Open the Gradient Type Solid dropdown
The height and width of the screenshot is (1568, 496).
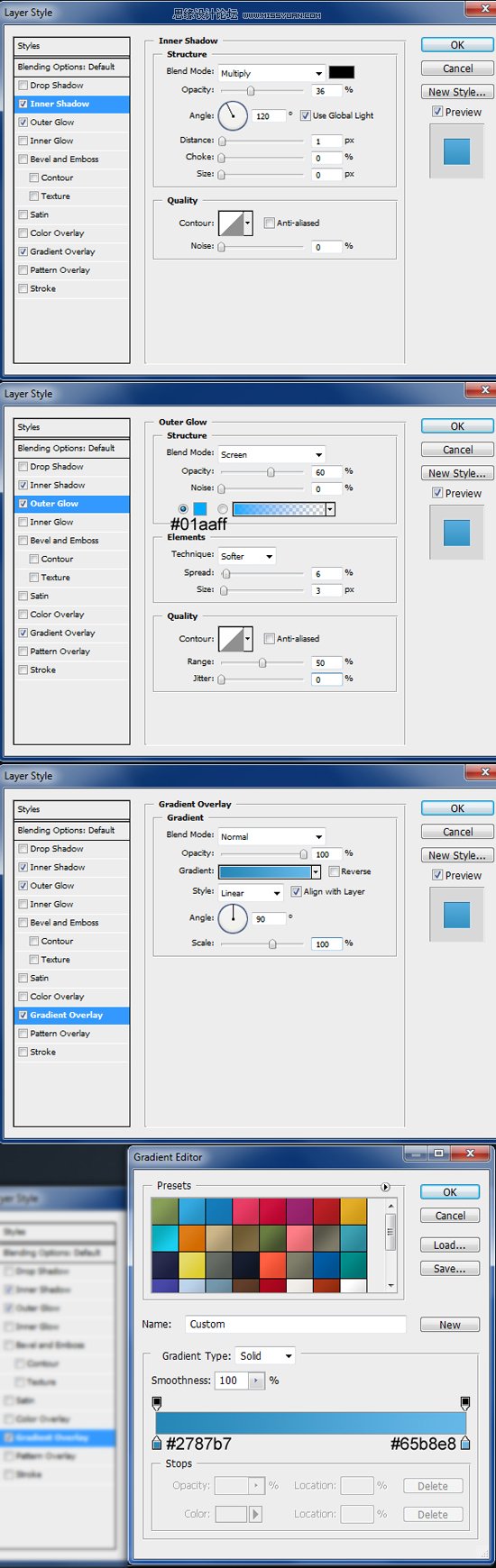(265, 1355)
